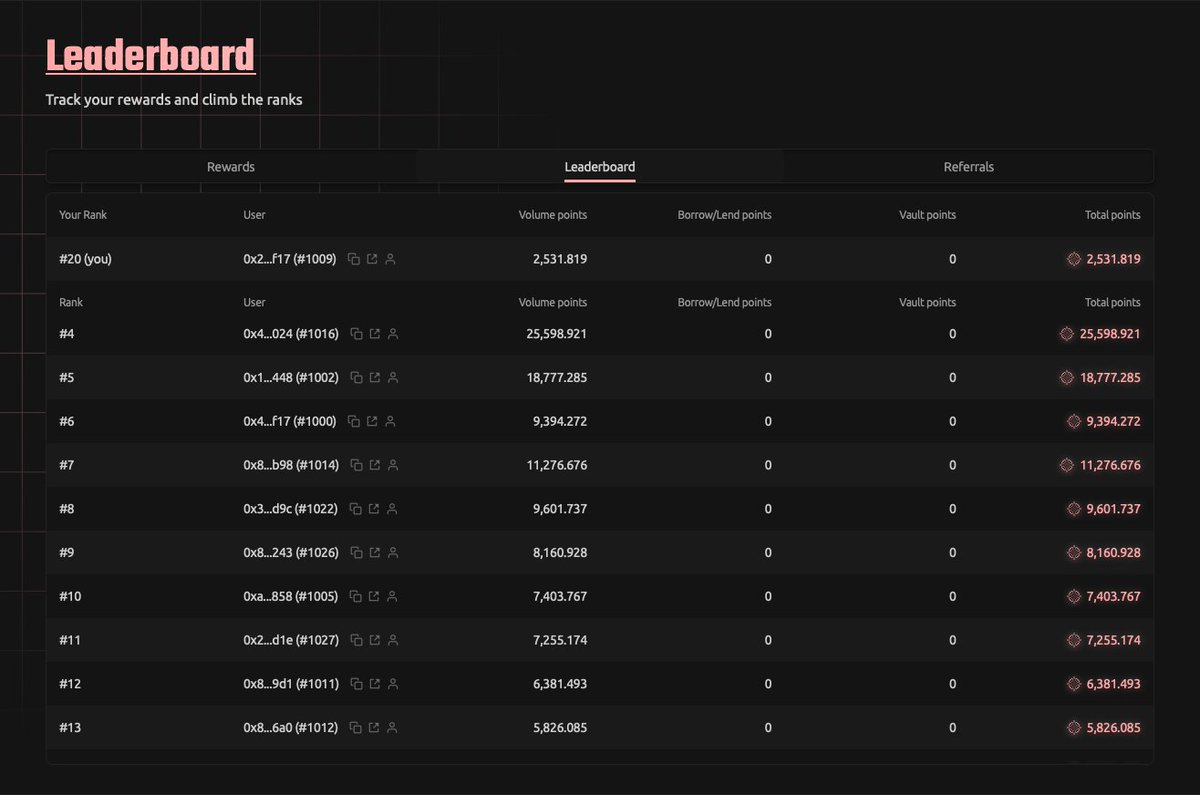Click rank '#4' cell

[67, 334]
